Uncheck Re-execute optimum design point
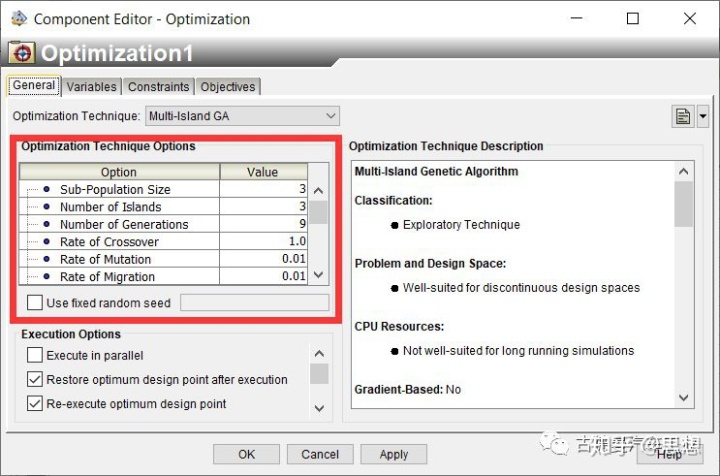The height and width of the screenshot is (476, 720). 35,404
